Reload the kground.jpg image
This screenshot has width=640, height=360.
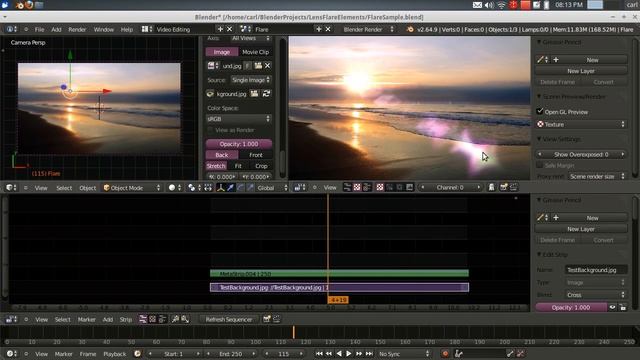tap(266, 93)
